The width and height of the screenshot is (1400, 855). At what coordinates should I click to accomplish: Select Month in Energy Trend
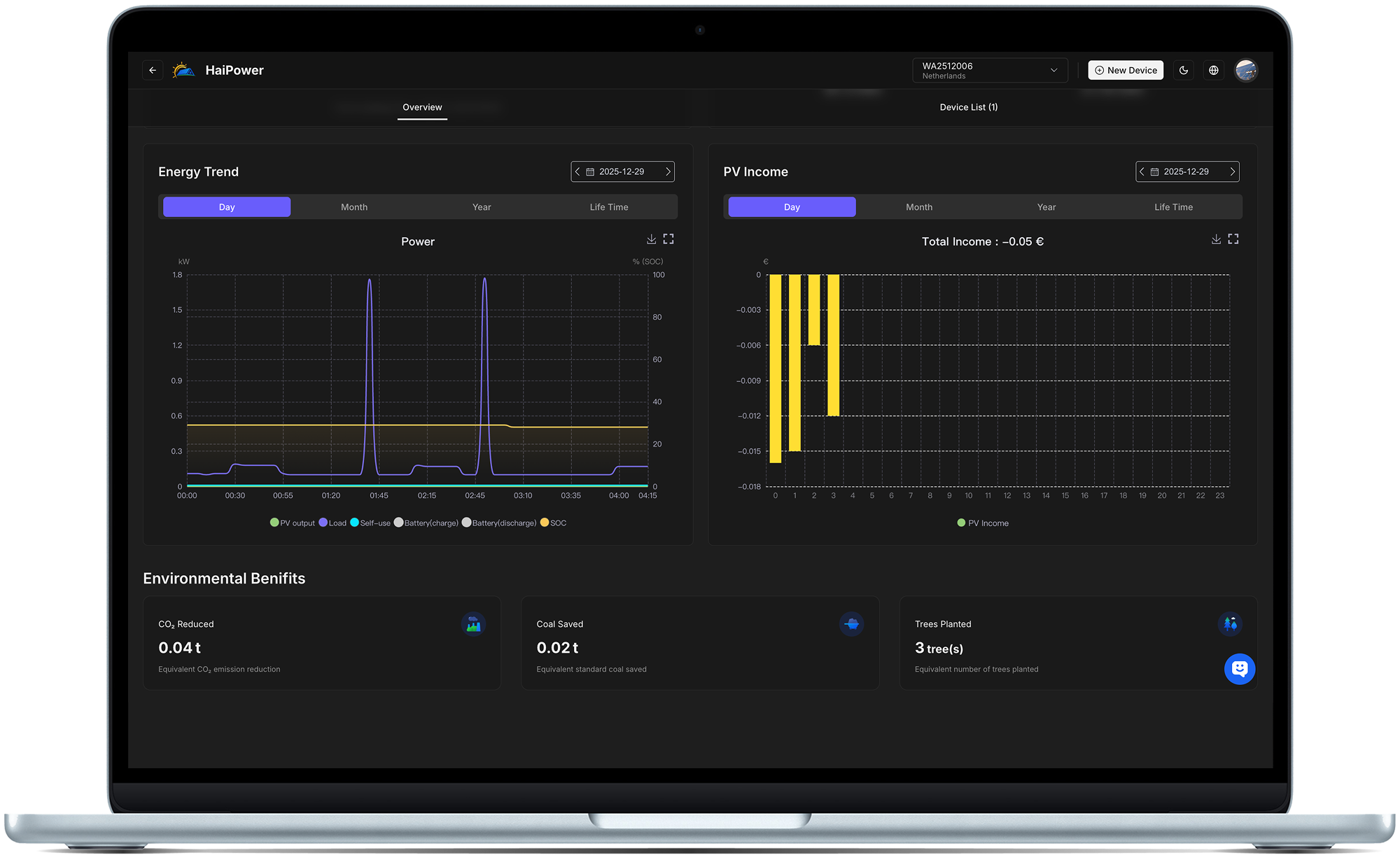pos(354,207)
